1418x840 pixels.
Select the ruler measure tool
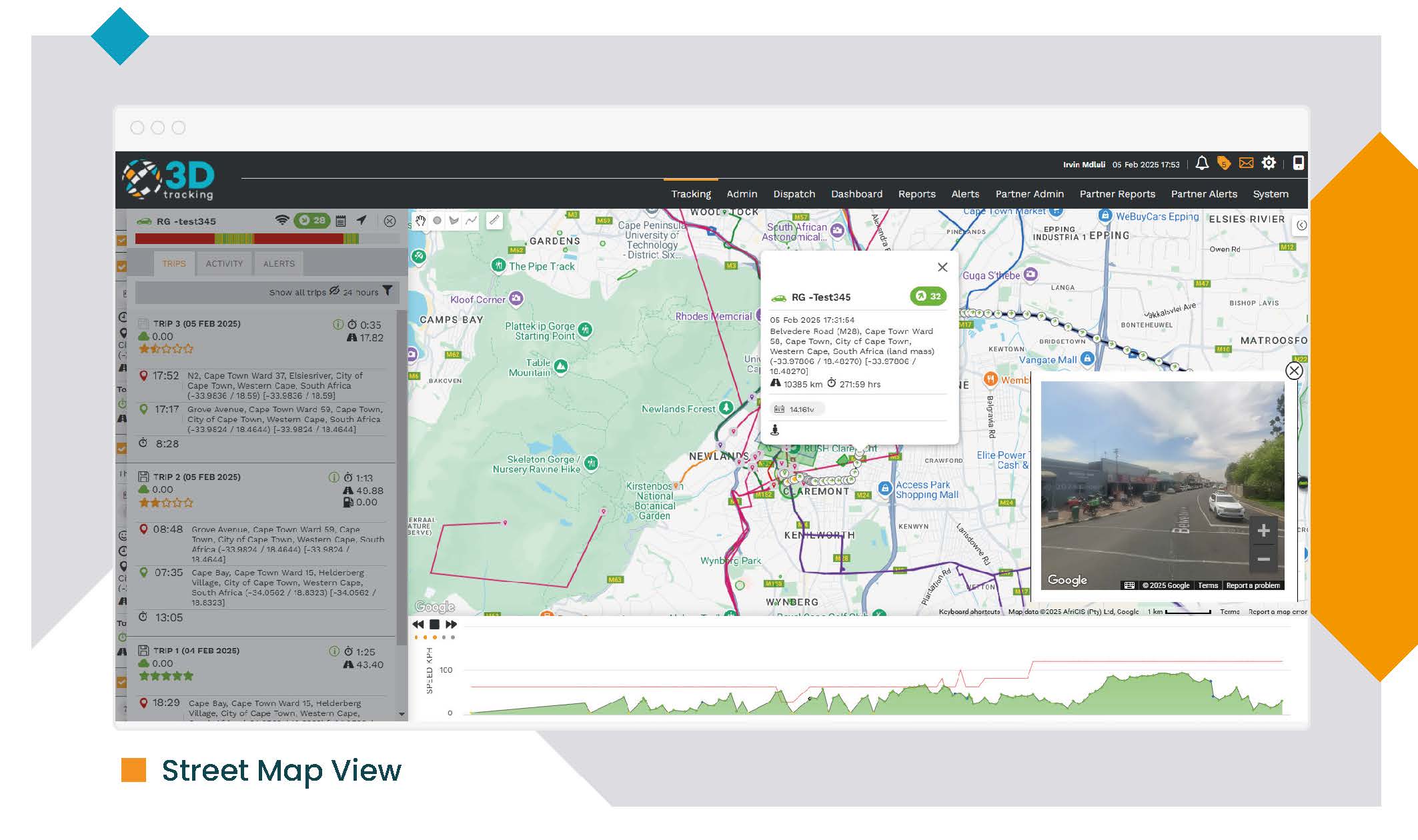494,221
